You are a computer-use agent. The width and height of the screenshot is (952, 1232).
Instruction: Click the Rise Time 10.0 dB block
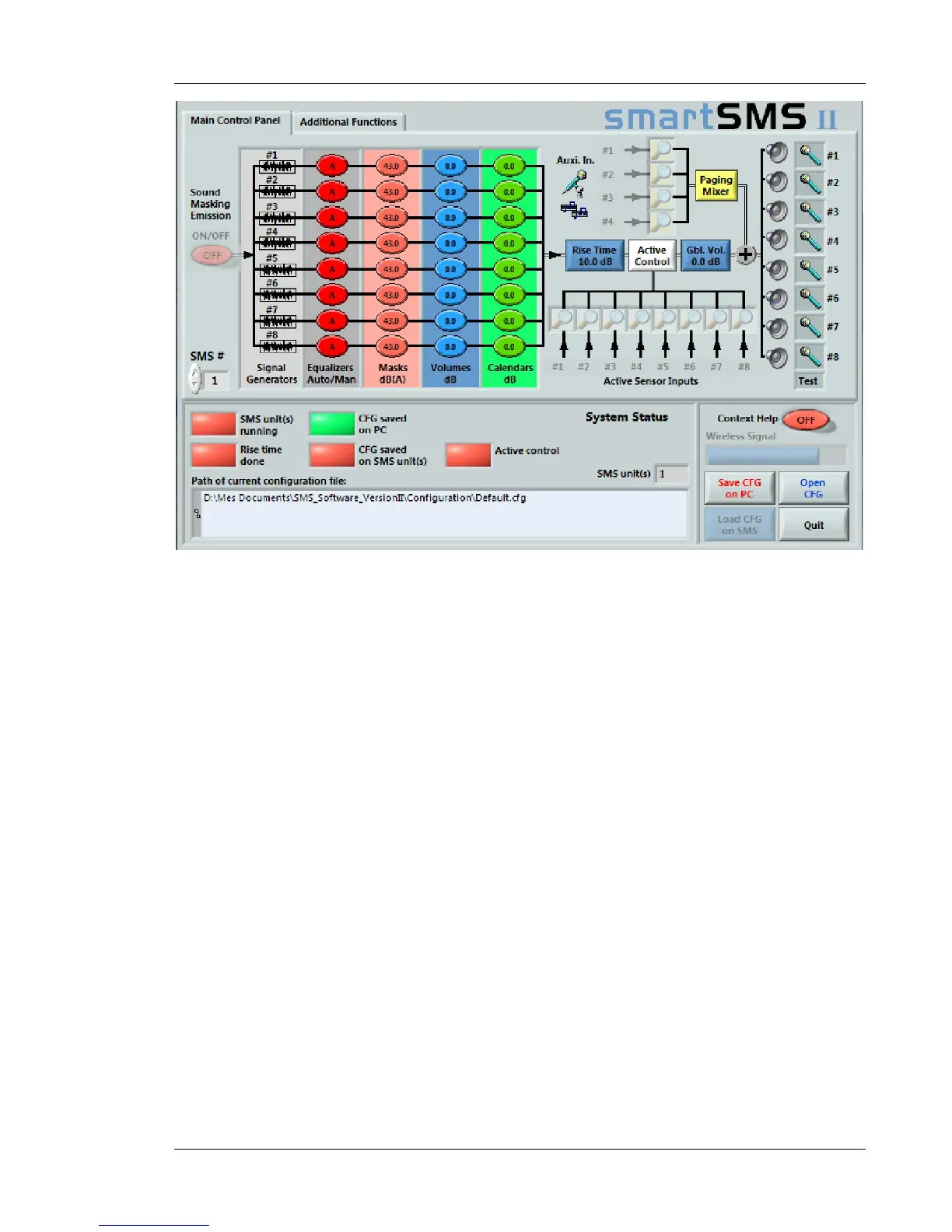(x=594, y=256)
